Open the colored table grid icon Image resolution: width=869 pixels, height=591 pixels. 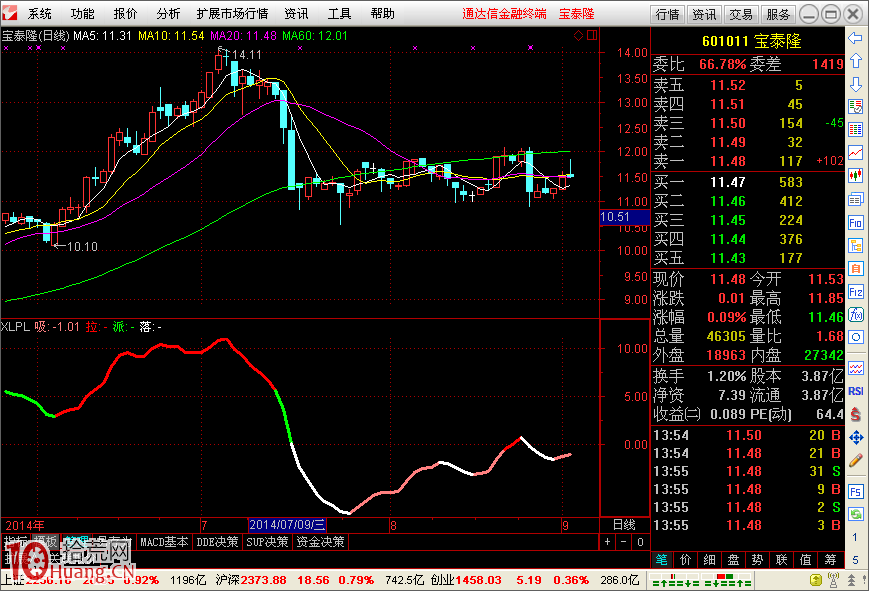(x=856, y=130)
